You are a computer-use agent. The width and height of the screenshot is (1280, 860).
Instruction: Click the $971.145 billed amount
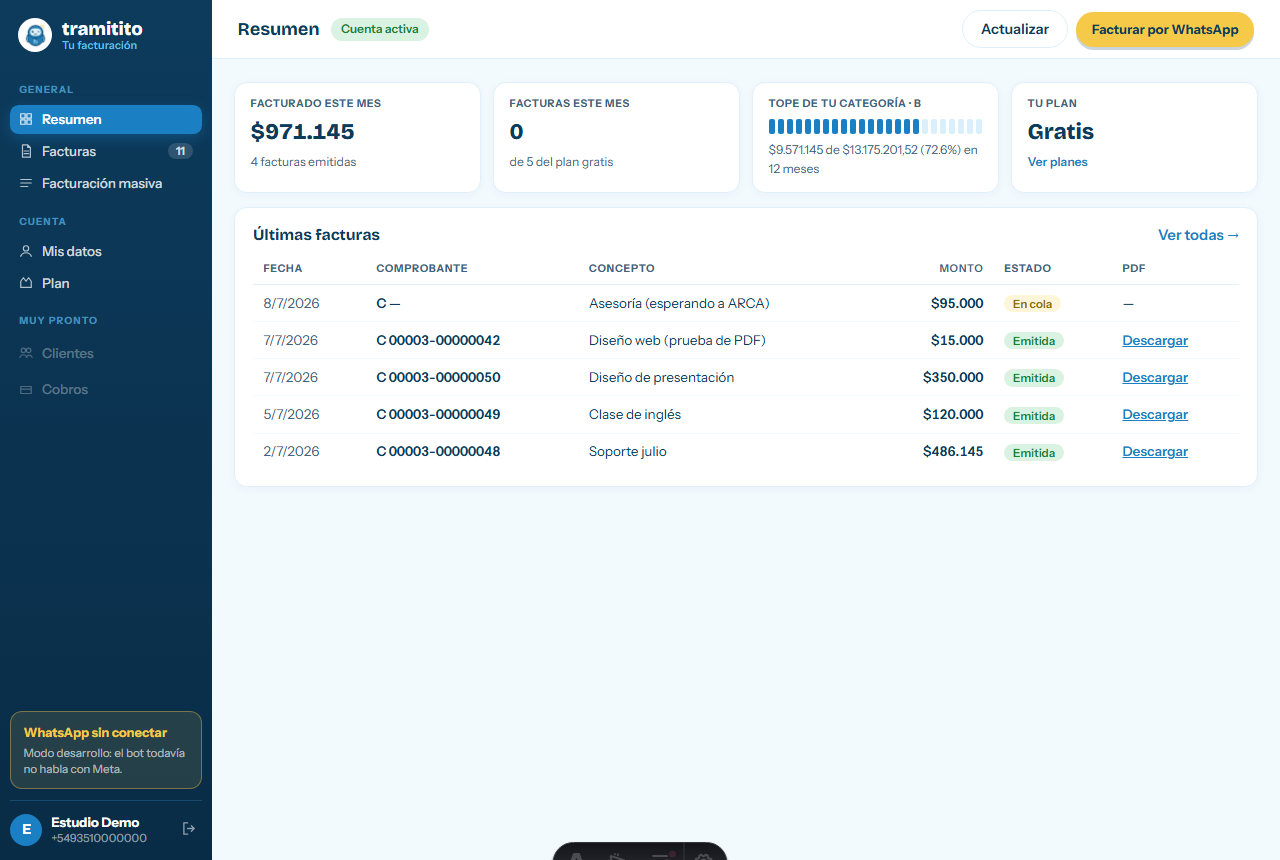tap(302, 131)
